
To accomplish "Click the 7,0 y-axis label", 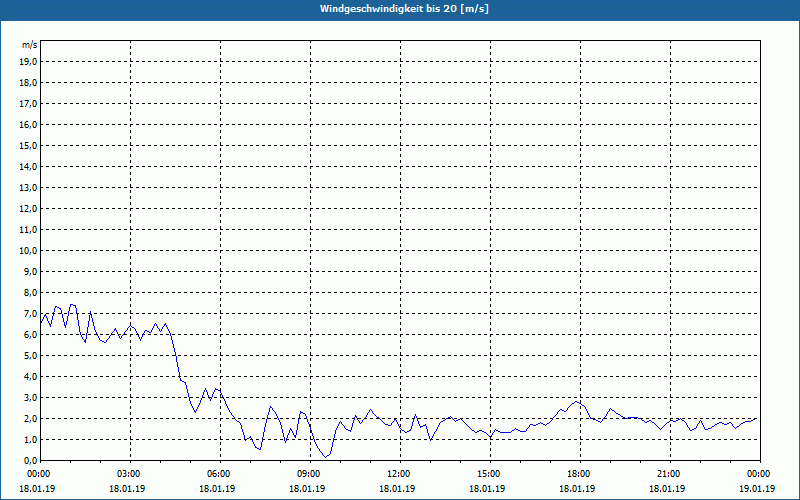I will pyautogui.click(x=30, y=314).
